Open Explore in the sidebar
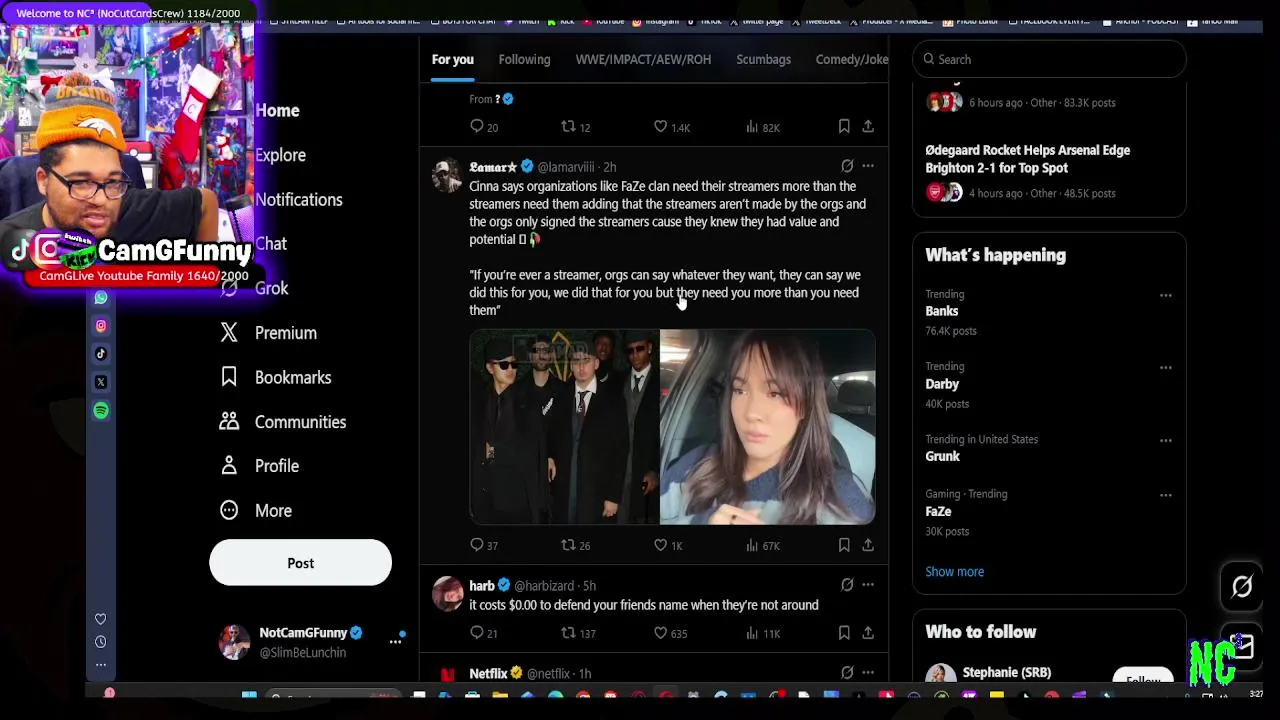The height and width of the screenshot is (720, 1280). pos(280,155)
